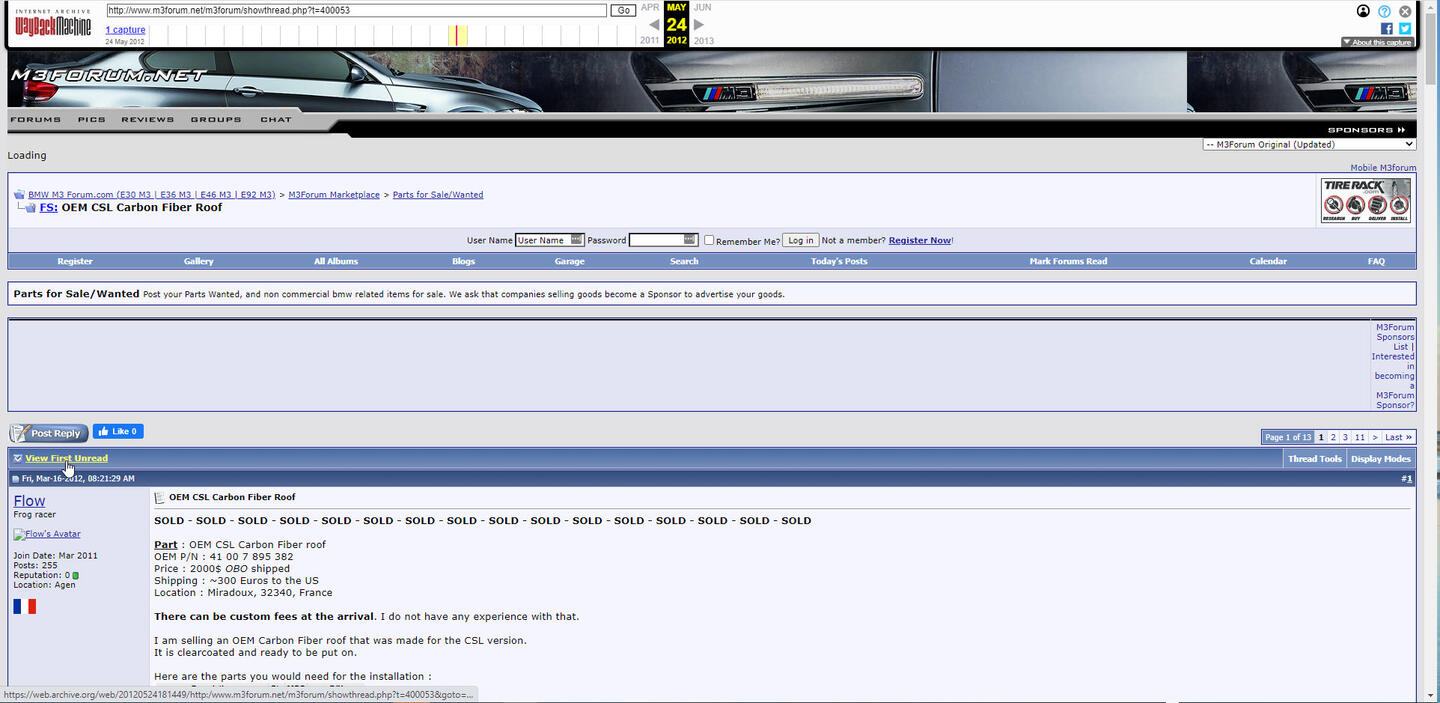The width and height of the screenshot is (1440, 703).
Task: Share capture on Twitter icon
Action: click(1405, 29)
